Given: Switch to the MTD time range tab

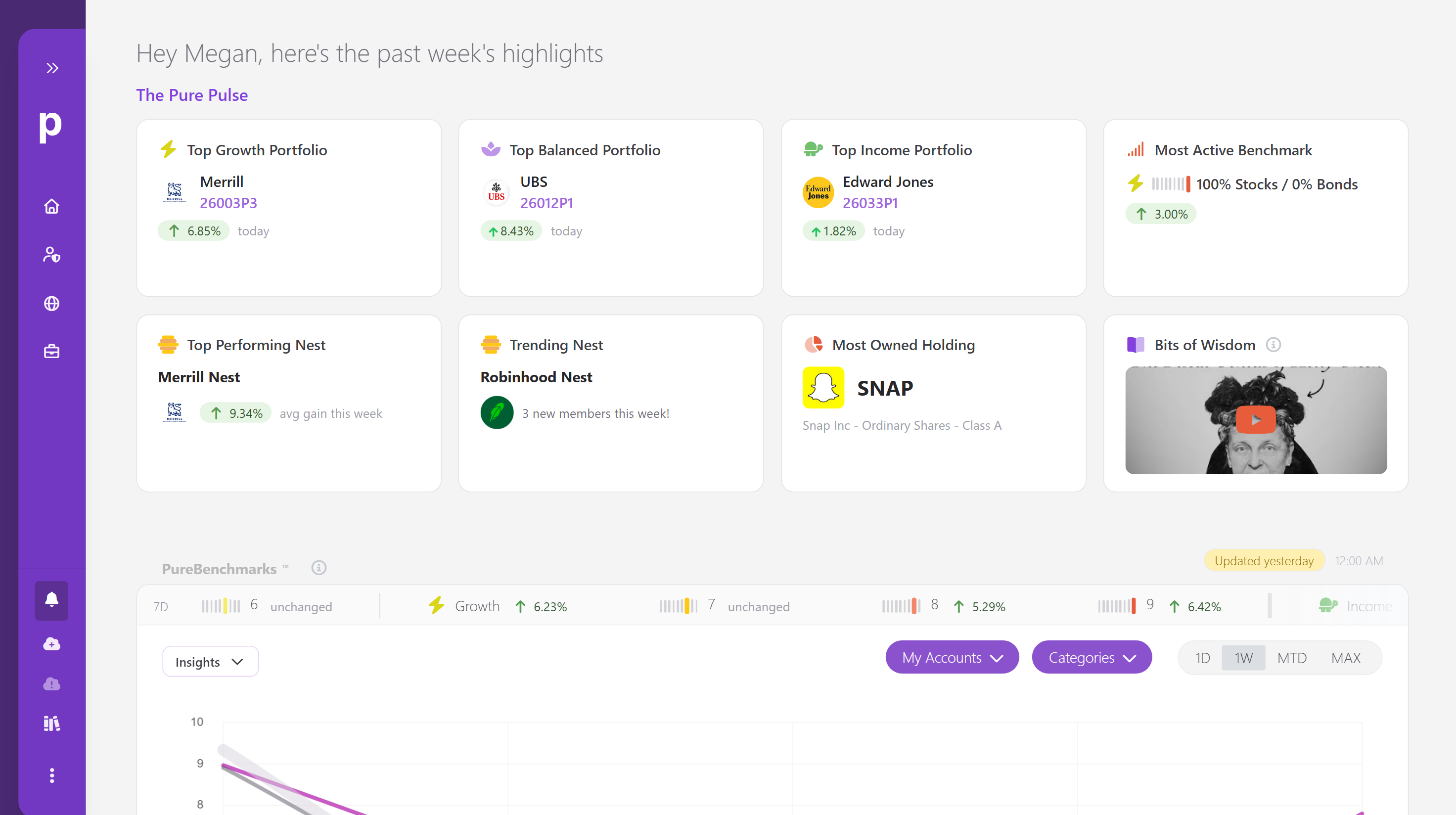Looking at the screenshot, I should point(1291,657).
